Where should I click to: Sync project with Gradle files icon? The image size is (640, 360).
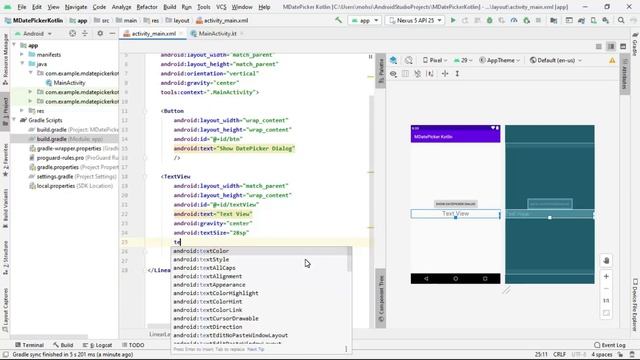coord(581,20)
